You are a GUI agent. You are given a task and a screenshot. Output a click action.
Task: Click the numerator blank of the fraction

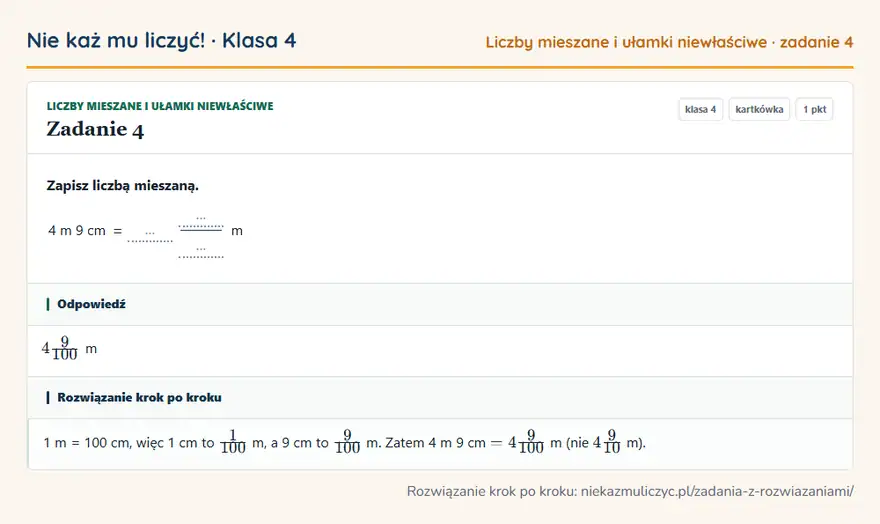click(201, 220)
